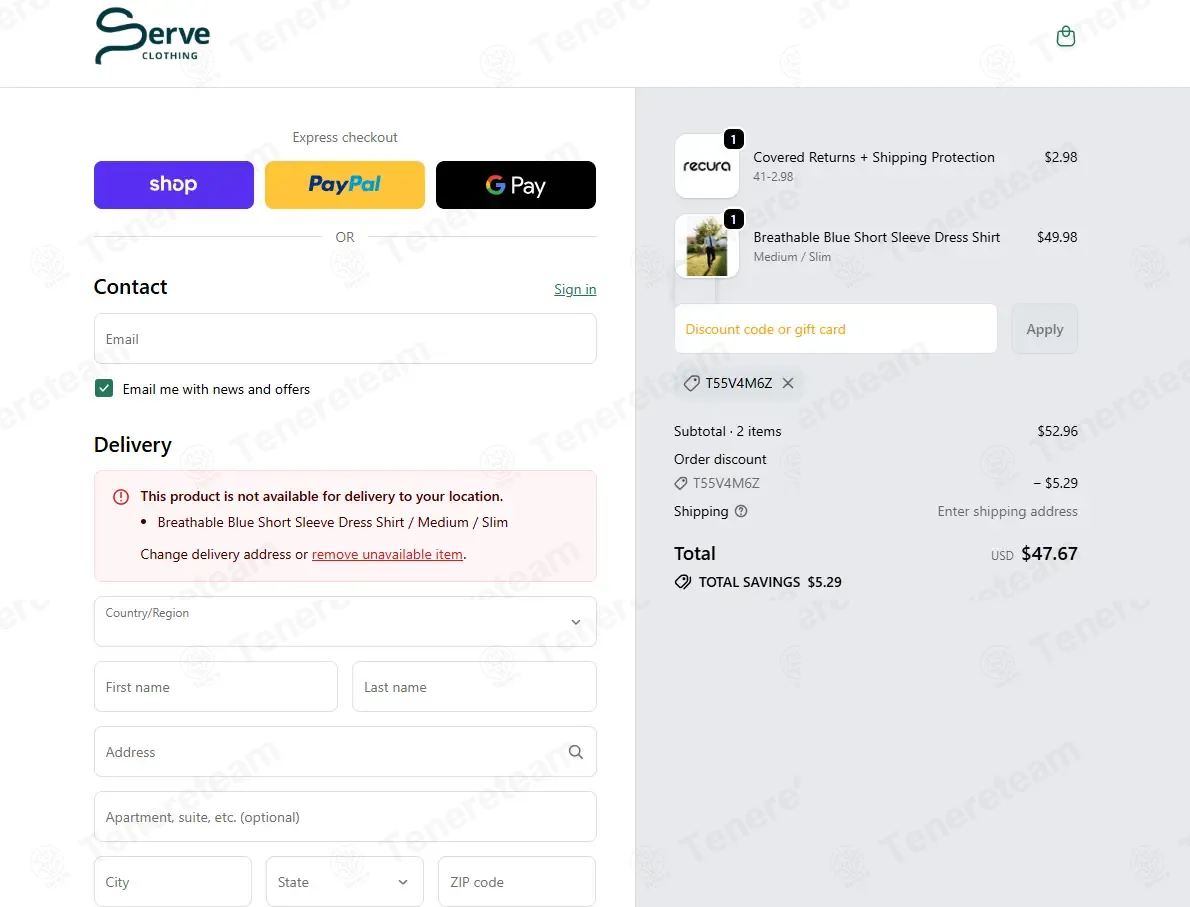Focus the Last name field

click(x=474, y=687)
